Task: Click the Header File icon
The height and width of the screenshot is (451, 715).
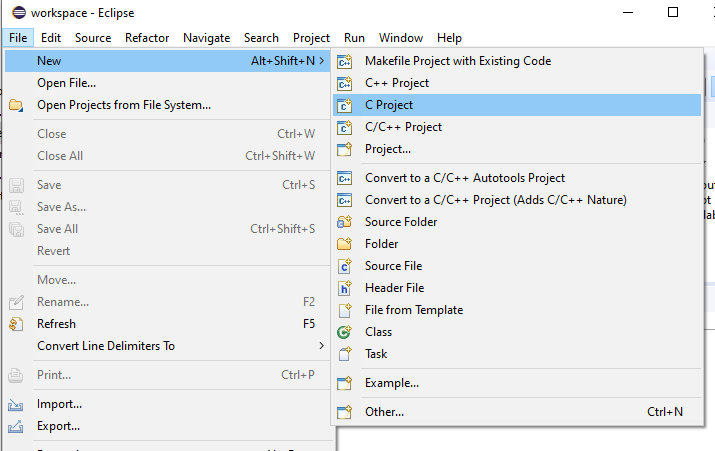Action: click(345, 288)
